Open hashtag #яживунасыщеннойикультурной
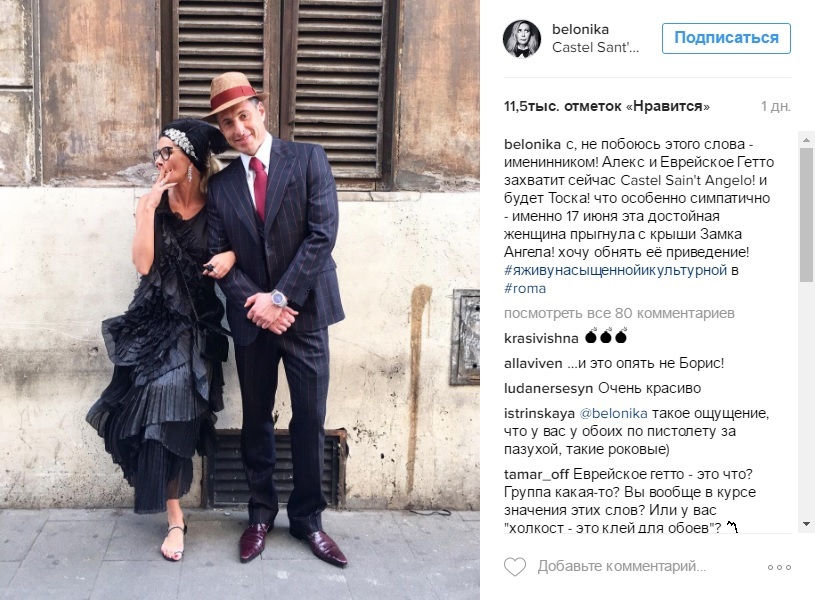Viewport: 815px width, 600px height. coord(615,270)
